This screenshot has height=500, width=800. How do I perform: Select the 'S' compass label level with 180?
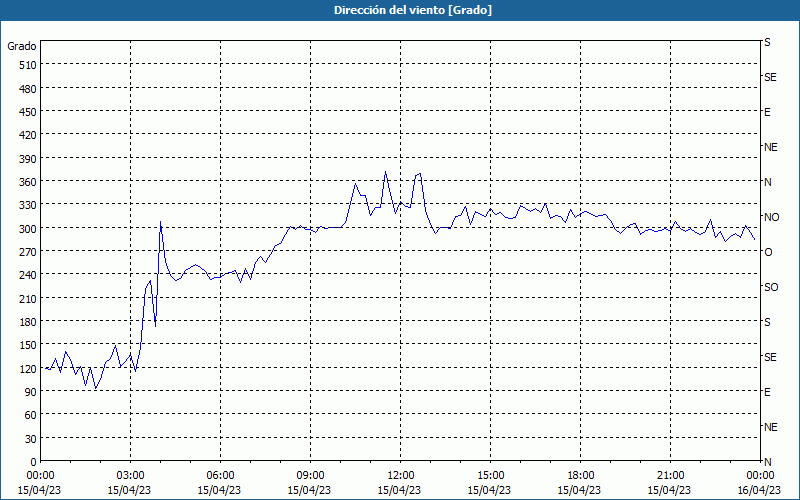[767, 322]
